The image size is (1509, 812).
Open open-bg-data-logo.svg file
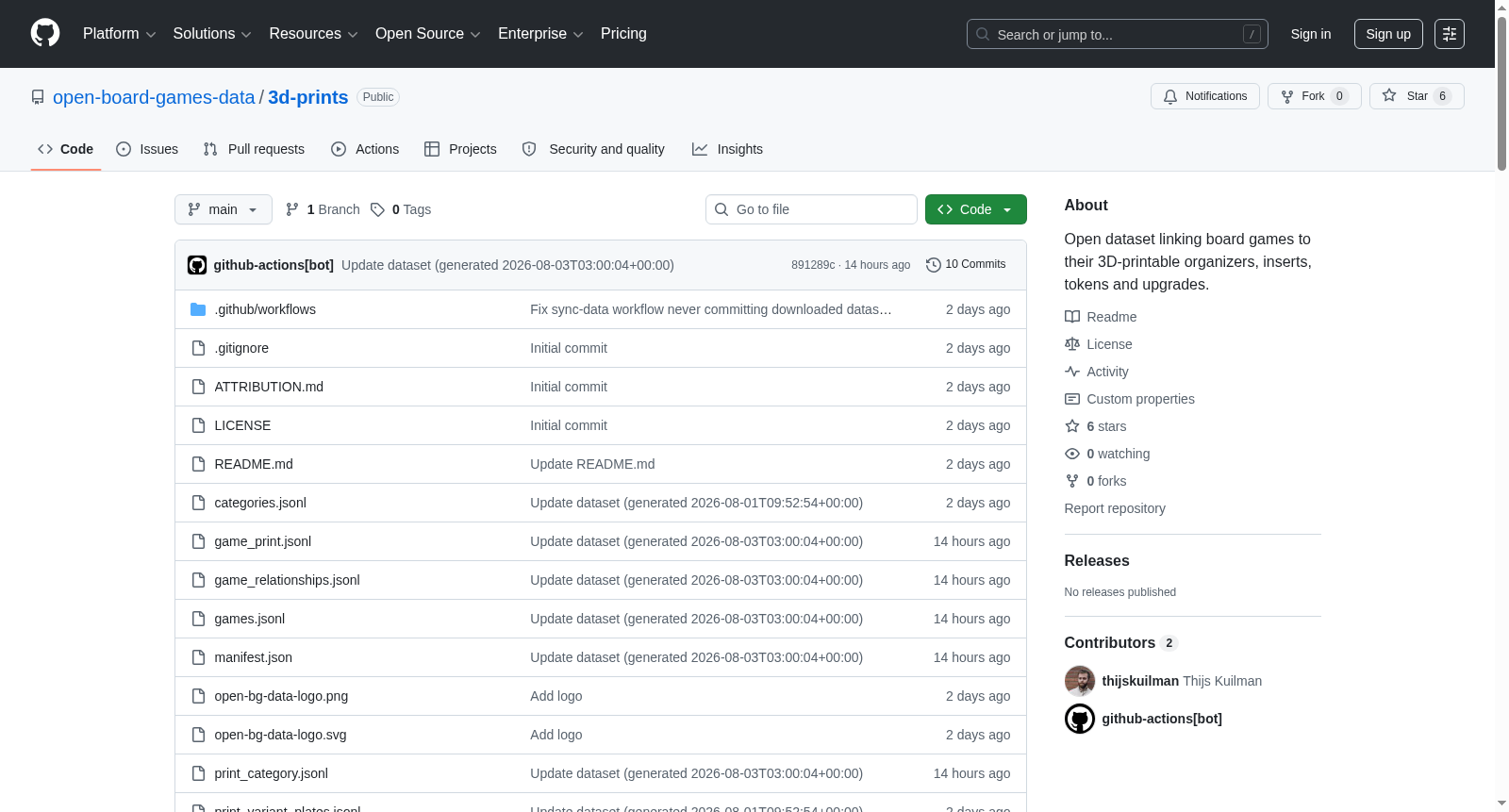281,735
